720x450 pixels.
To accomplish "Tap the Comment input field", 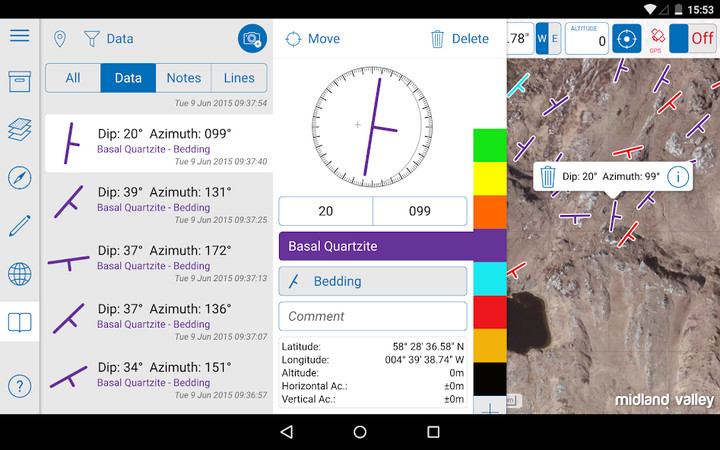I will [x=372, y=316].
